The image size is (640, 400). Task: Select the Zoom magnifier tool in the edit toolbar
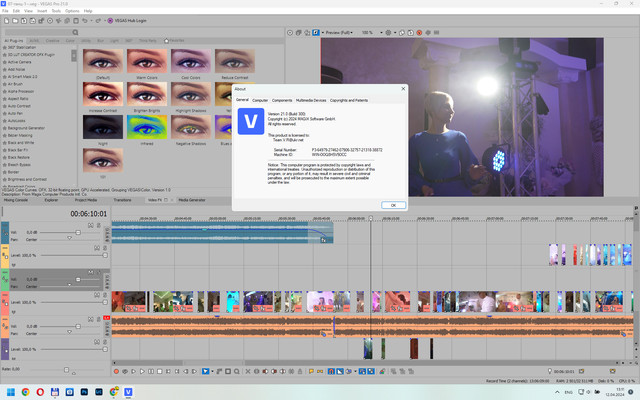237,371
